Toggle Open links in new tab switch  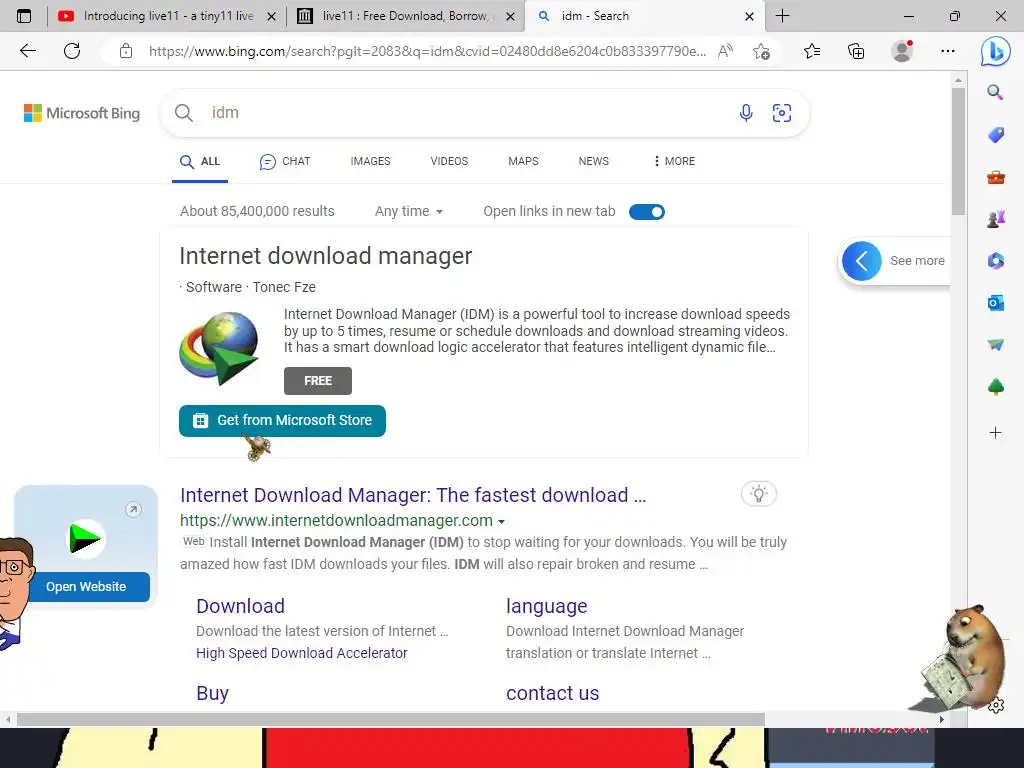point(647,212)
